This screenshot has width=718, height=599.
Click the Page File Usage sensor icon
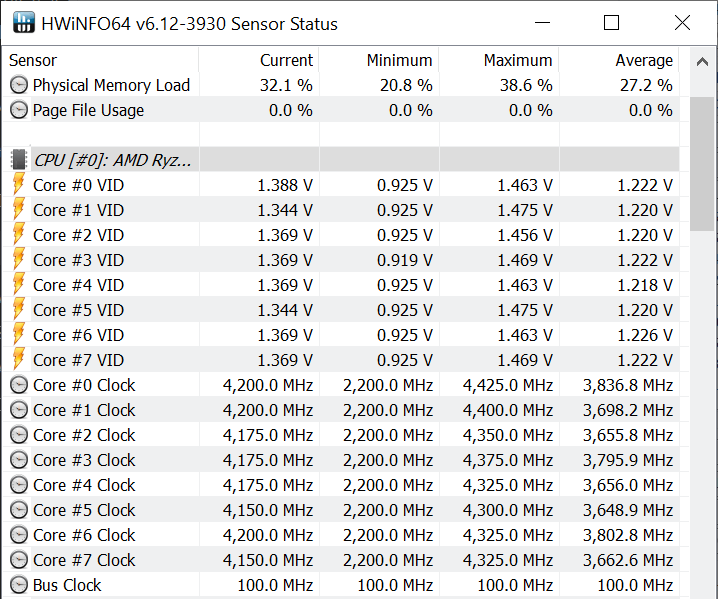tap(19, 111)
